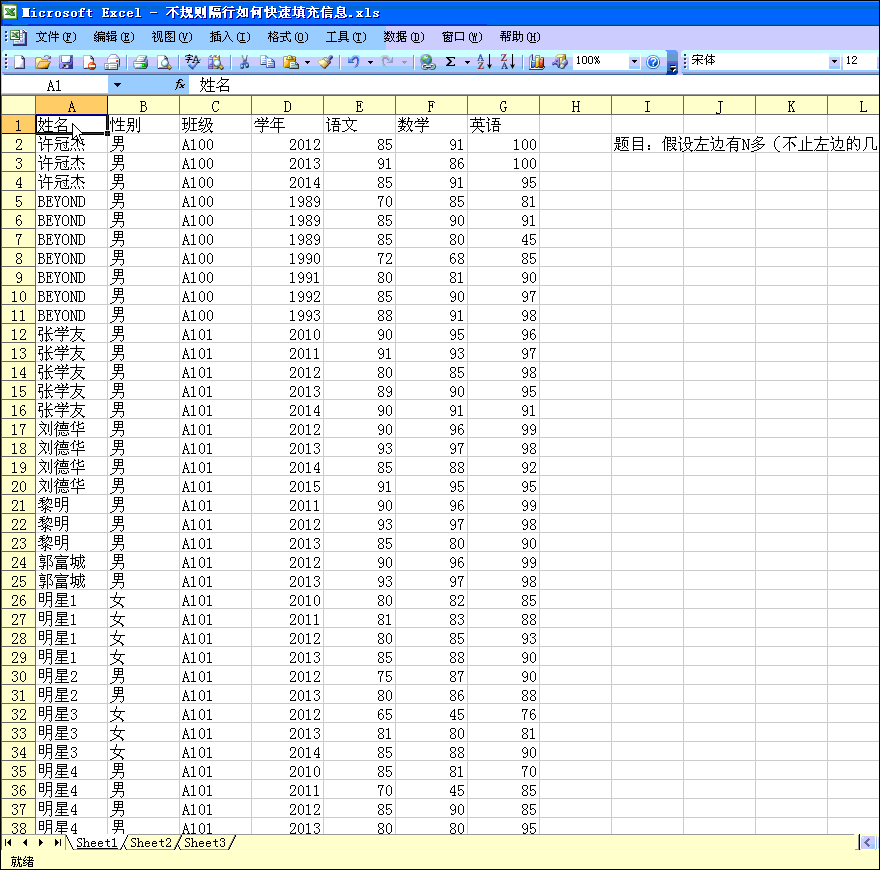Click the formula bar showing 姓名

pyautogui.click(x=500, y=86)
